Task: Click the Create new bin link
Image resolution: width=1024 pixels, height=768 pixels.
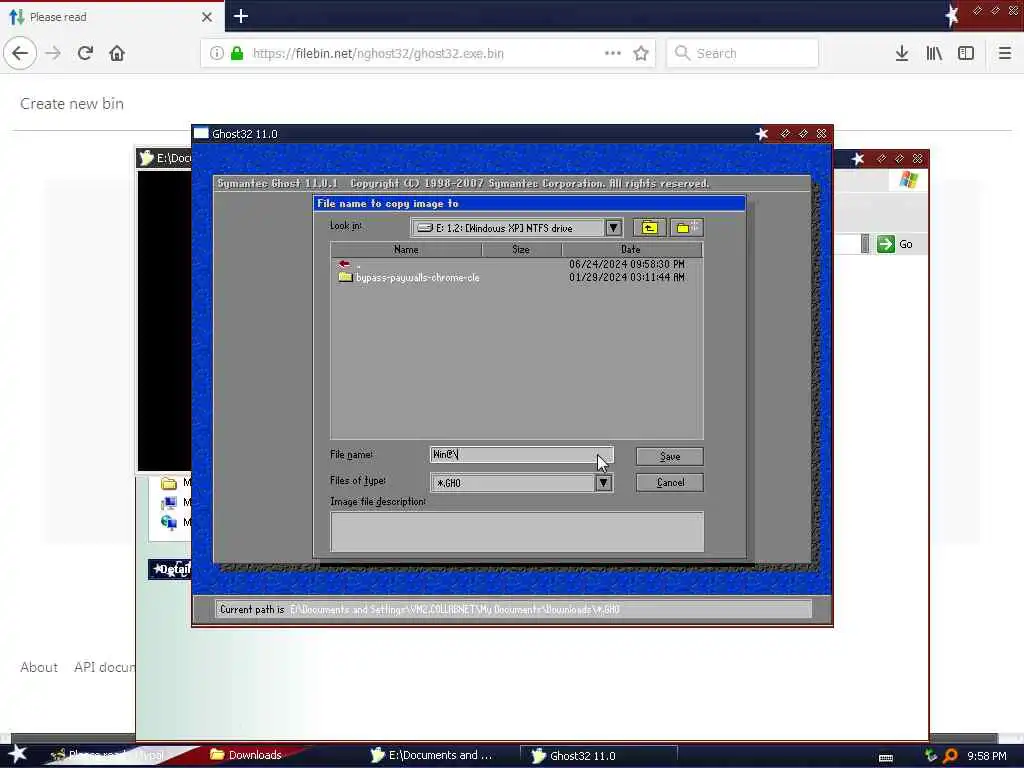Action: pyautogui.click(x=72, y=104)
